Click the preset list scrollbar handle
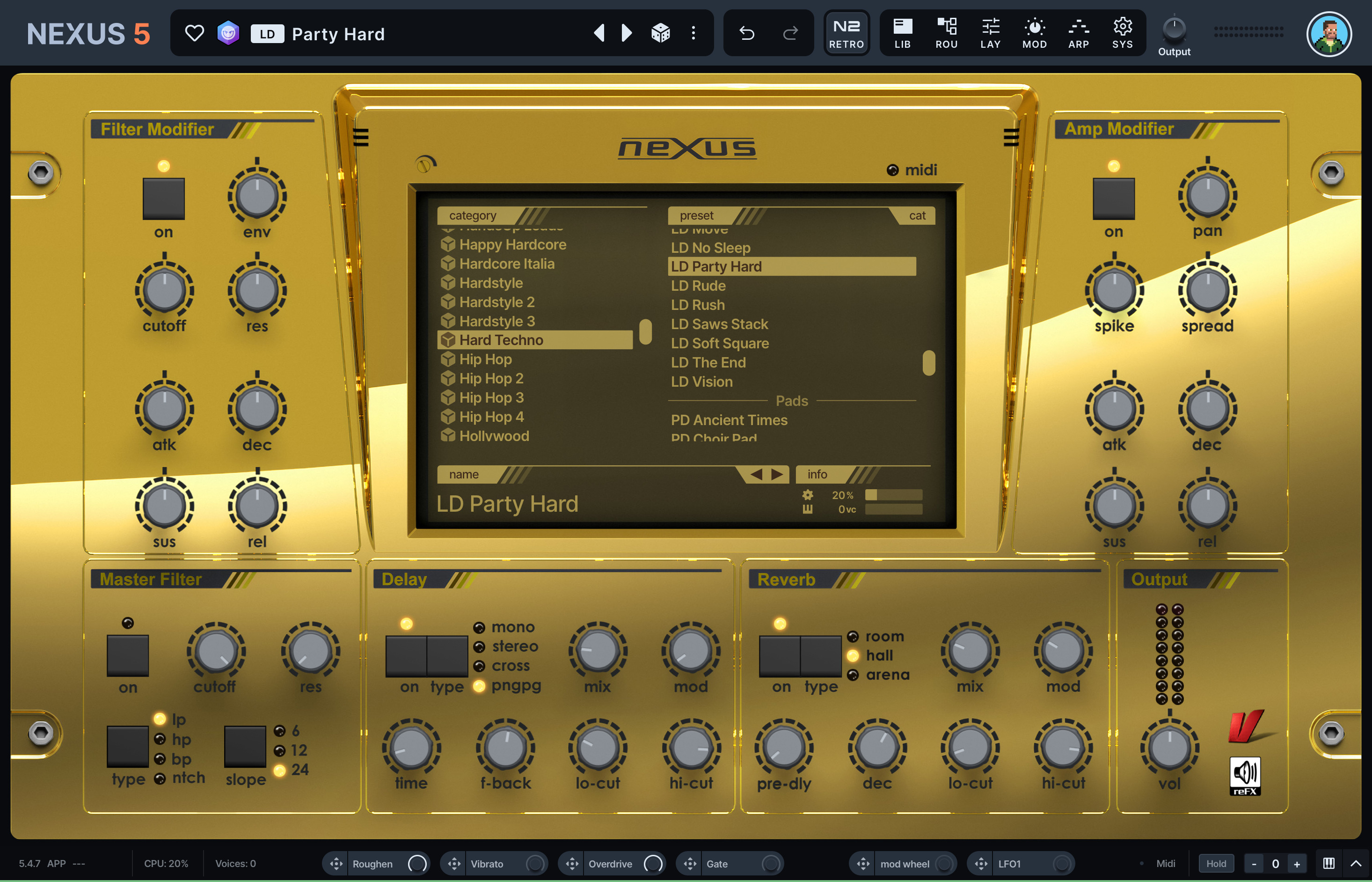The height and width of the screenshot is (882, 1372). click(x=928, y=363)
